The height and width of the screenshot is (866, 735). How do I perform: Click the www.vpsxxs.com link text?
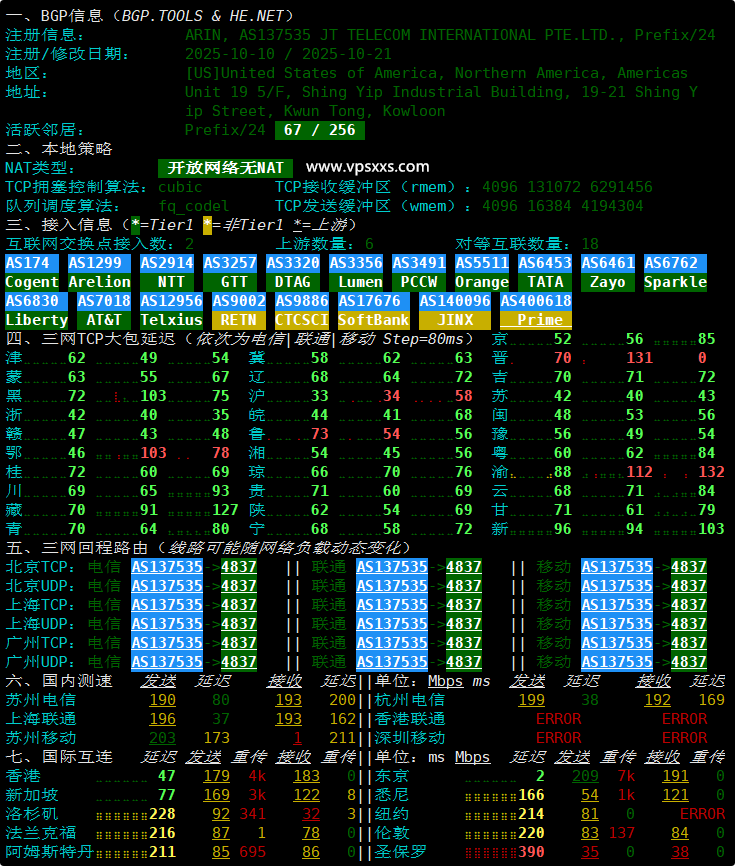pyautogui.click(x=367, y=167)
